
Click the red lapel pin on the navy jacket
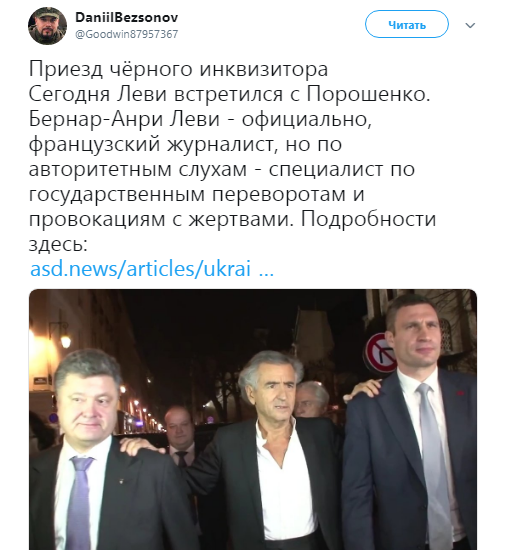(460, 393)
